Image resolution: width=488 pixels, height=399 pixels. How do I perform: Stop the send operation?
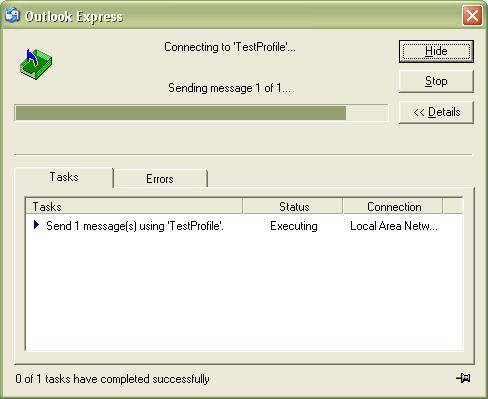[x=436, y=81]
